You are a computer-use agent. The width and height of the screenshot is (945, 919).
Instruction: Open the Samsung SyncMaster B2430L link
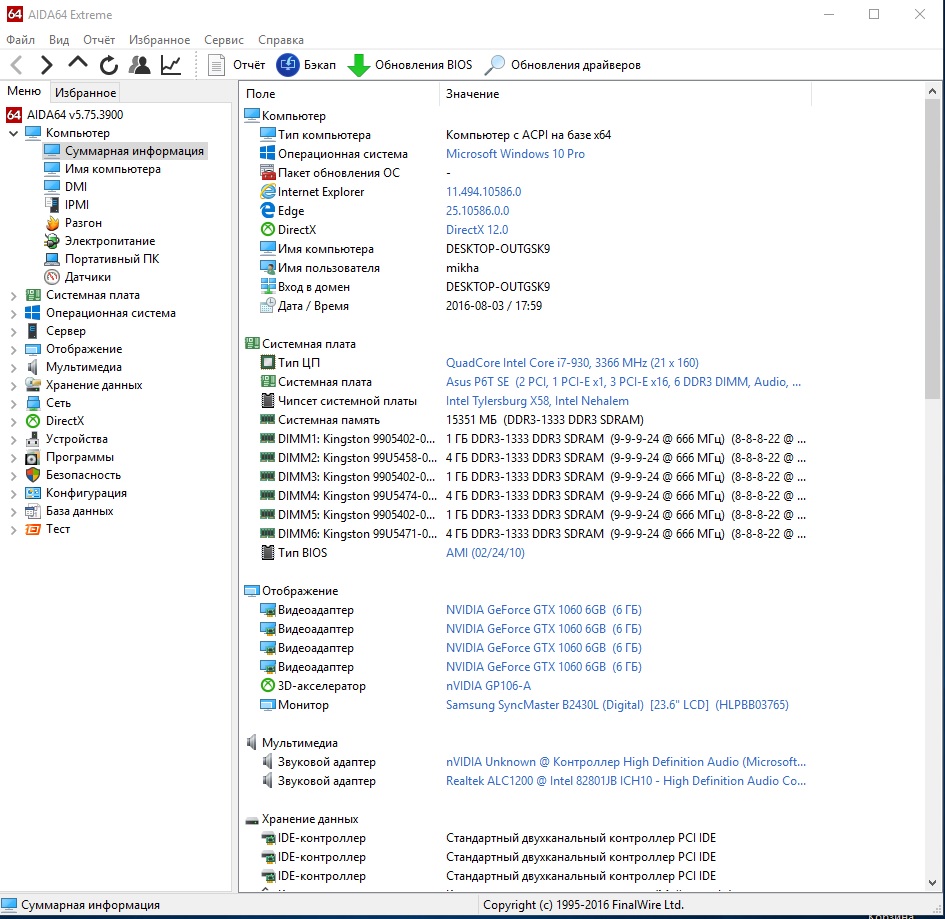[x=617, y=704]
